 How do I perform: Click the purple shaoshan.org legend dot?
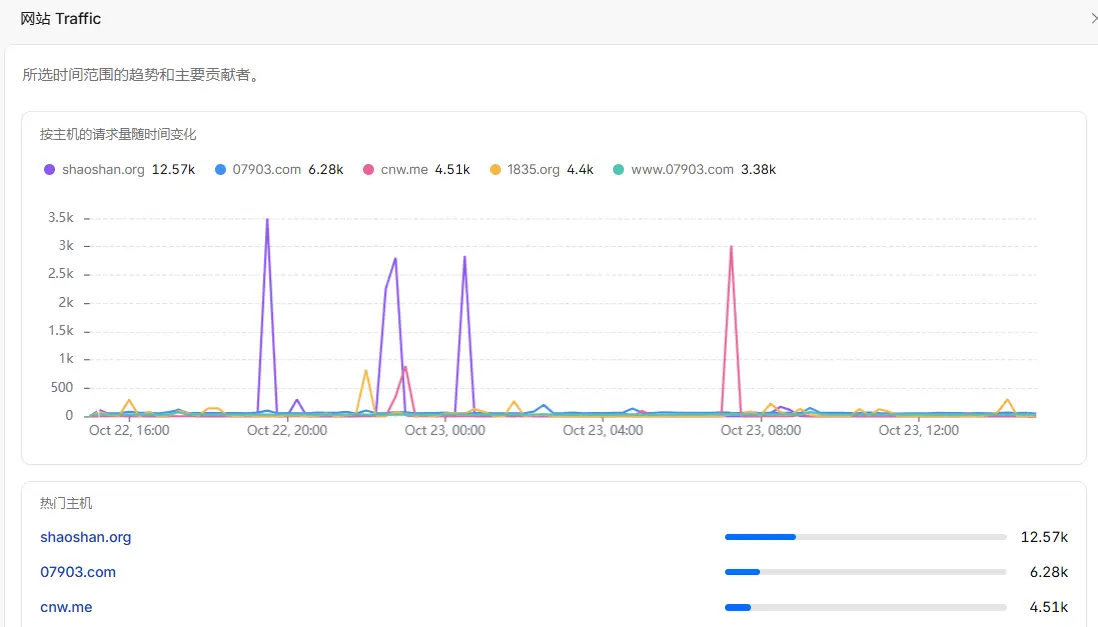49,170
